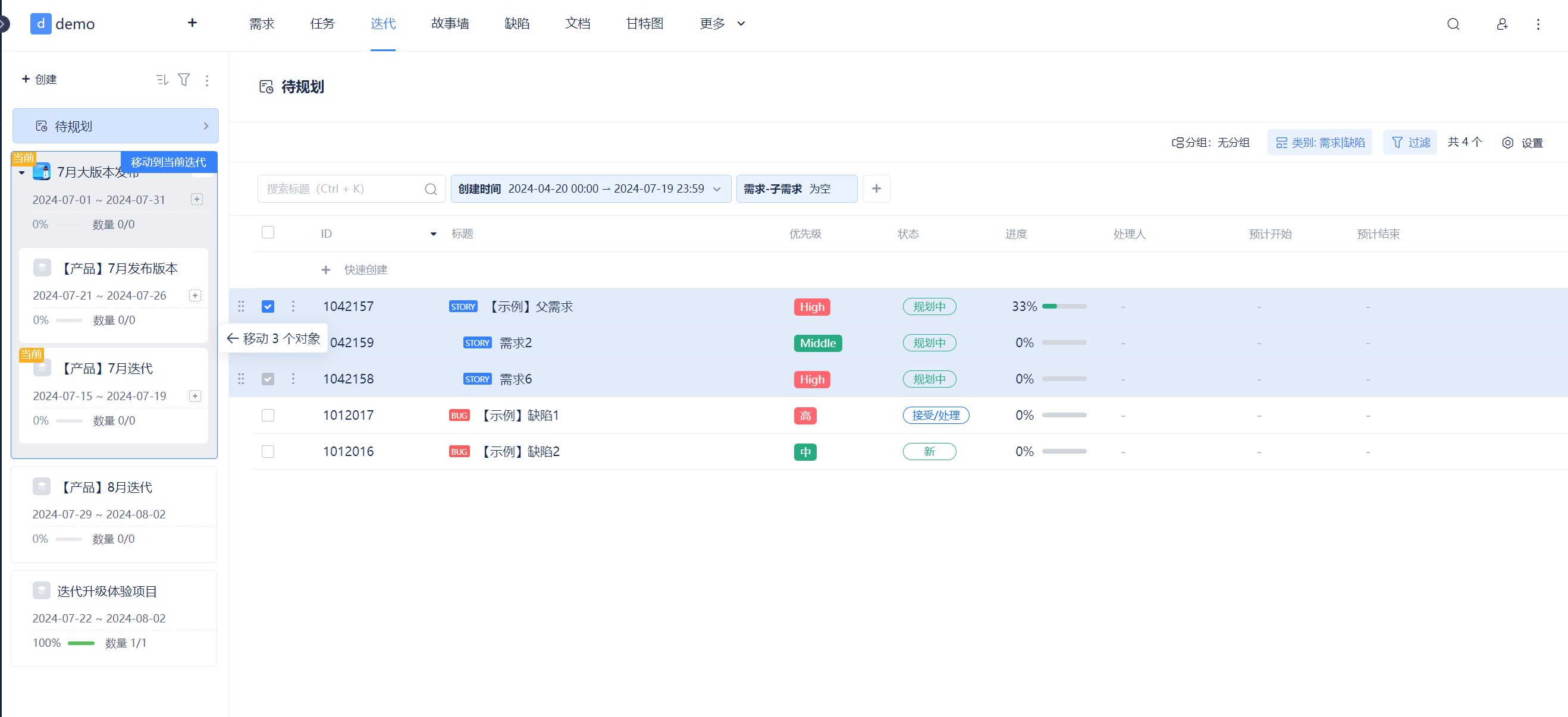
Task: Expand the 更多 dropdown in top navigation
Action: click(722, 24)
